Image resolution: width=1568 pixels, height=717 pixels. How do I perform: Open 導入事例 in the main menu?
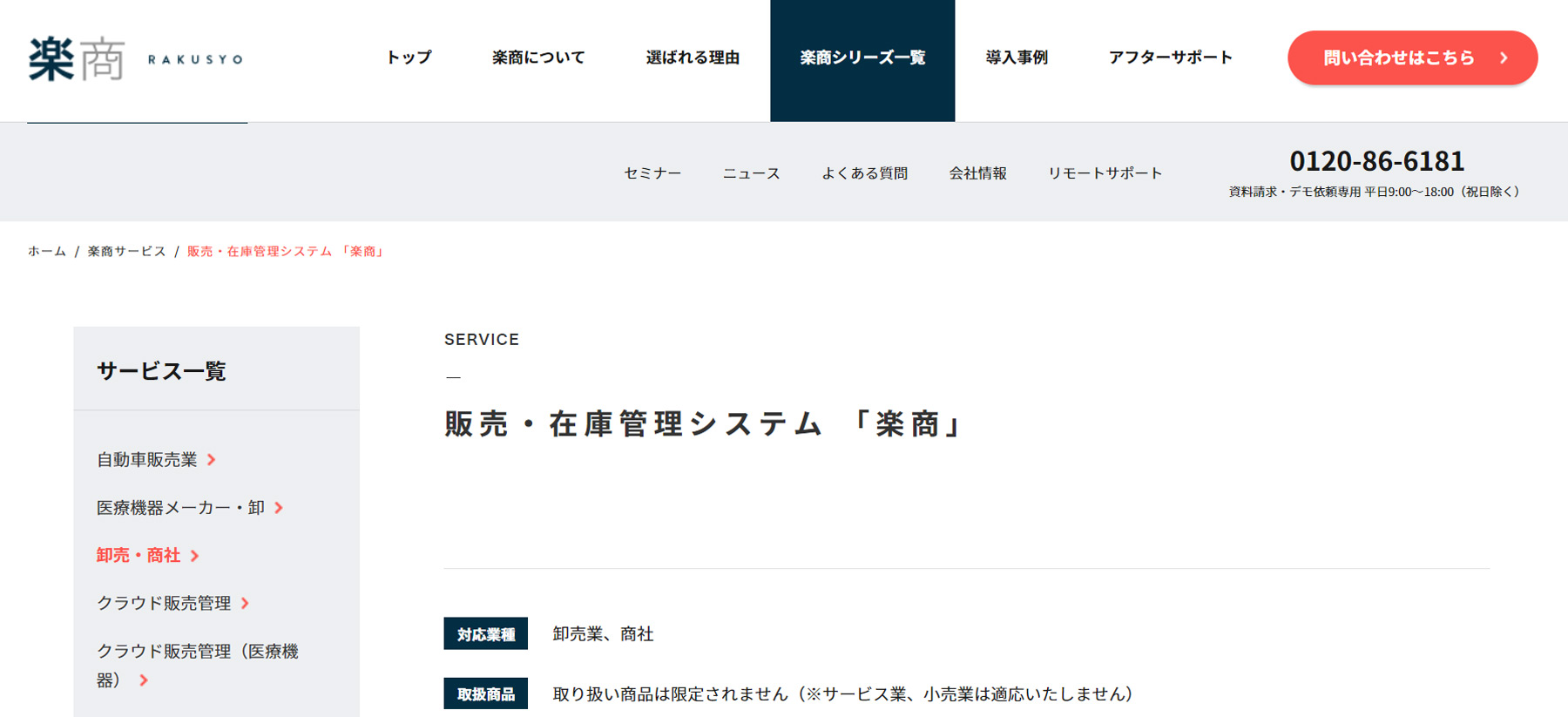1017,57
